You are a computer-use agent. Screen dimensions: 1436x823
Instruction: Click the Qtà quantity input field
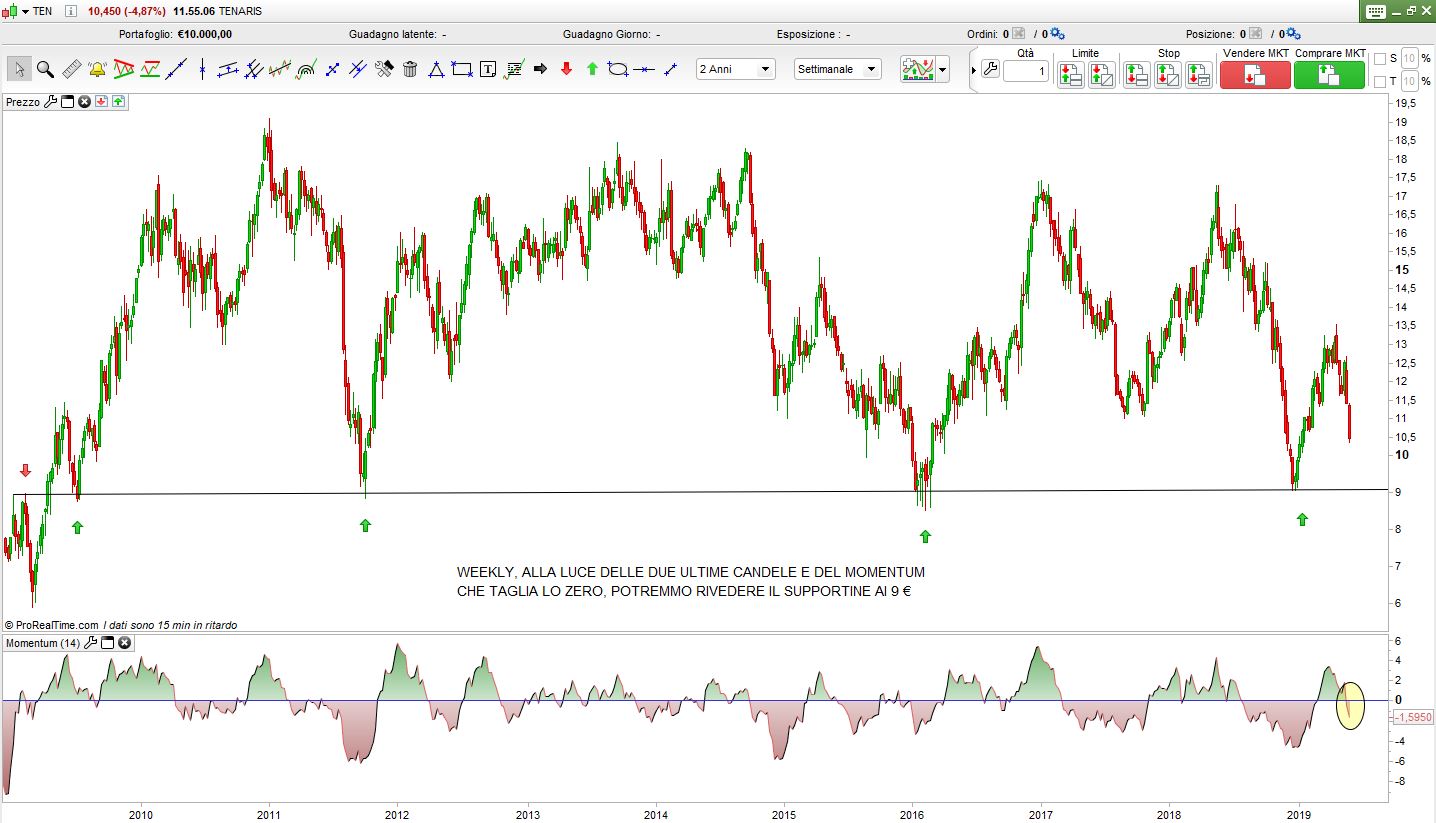click(x=1025, y=72)
